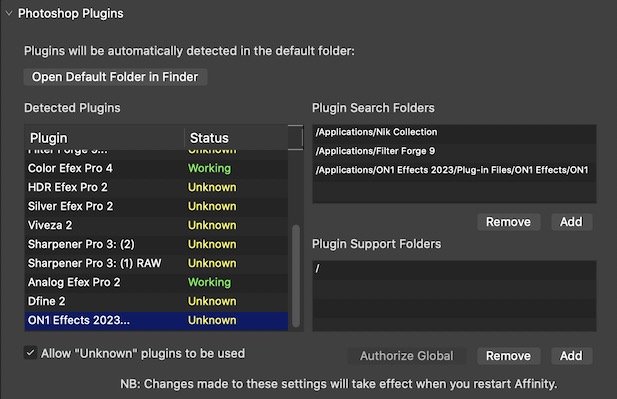Click the Unknown status of Silver Efex Pro 2
Screen dimensions: 617x399
[x=212, y=206]
